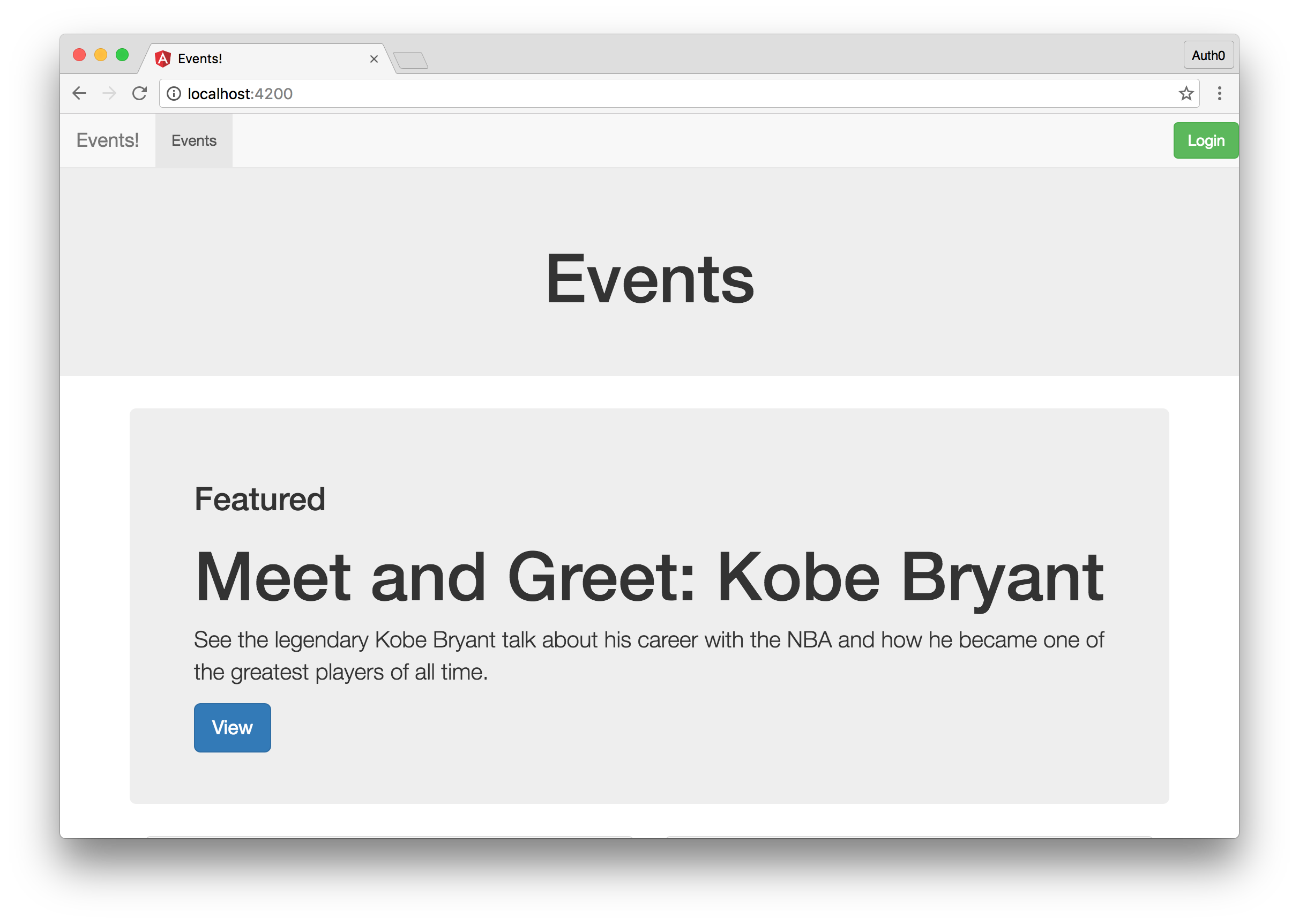Click the yellow minimize window button
The height and width of the screenshot is (924, 1299).
tap(101, 55)
